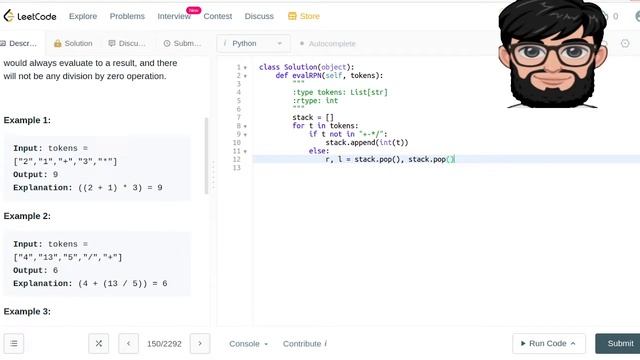Image resolution: width=640 pixels, height=360 pixels.
Task: Open the locked Solution tab
Action: (x=73, y=43)
